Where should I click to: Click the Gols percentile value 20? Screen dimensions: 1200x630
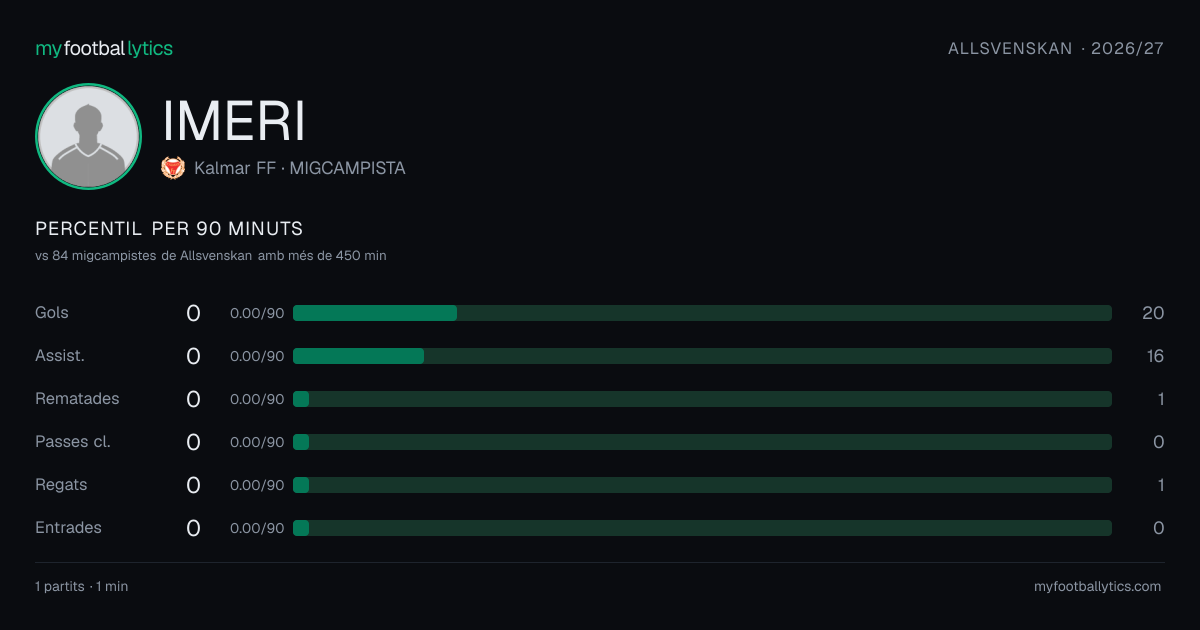1153,313
